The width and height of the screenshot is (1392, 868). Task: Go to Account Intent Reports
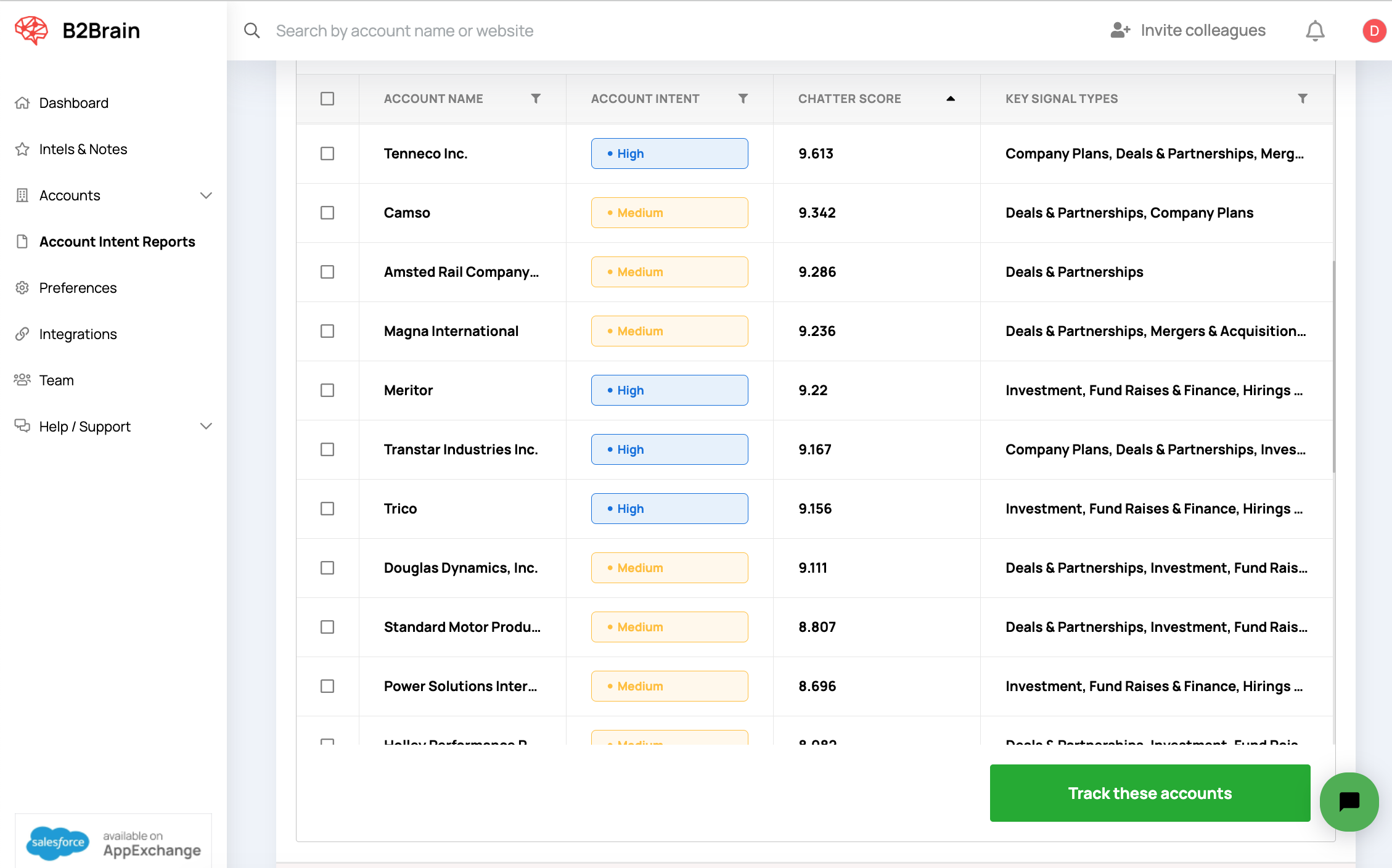coord(117,241)
